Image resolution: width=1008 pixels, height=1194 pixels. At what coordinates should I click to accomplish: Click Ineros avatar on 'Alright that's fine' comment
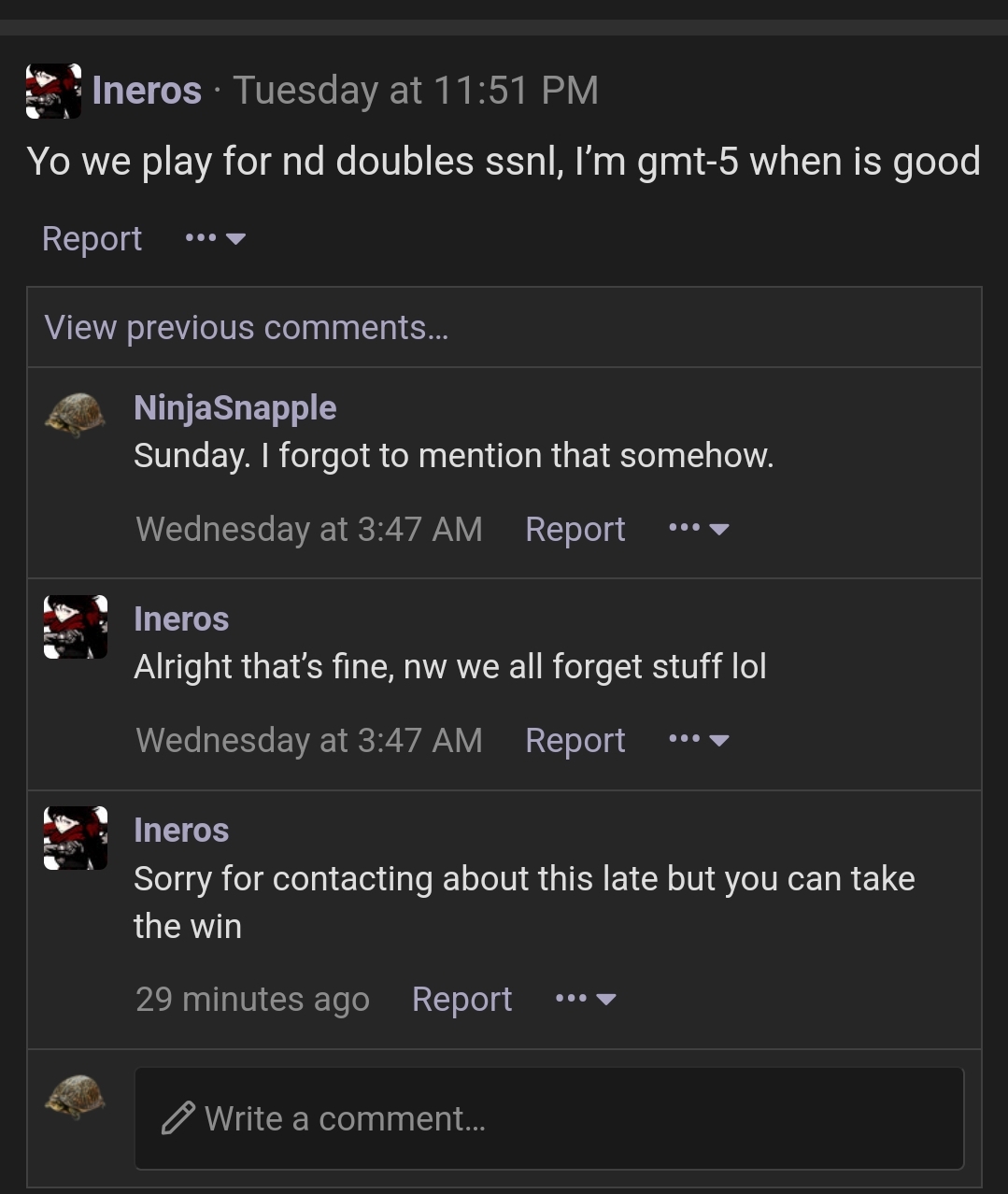[76, 627]
